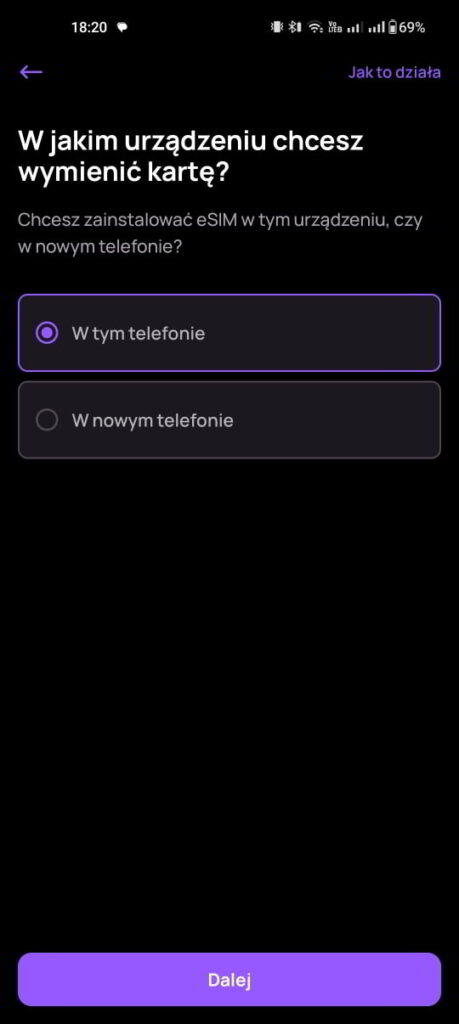
Task: Tap the second signal strength icon
Action: [x=376, y=27]
